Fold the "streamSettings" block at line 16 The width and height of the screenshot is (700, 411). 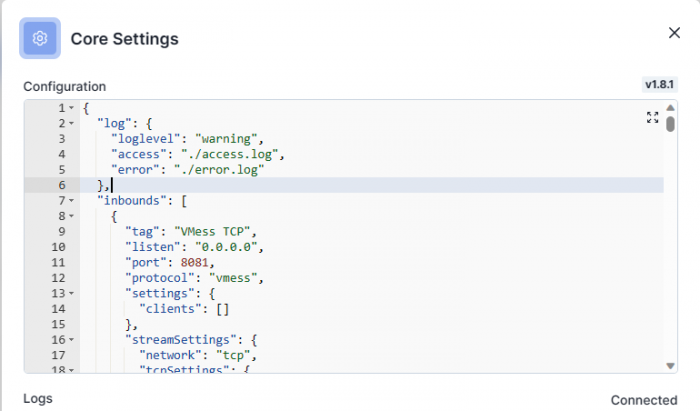71,340
